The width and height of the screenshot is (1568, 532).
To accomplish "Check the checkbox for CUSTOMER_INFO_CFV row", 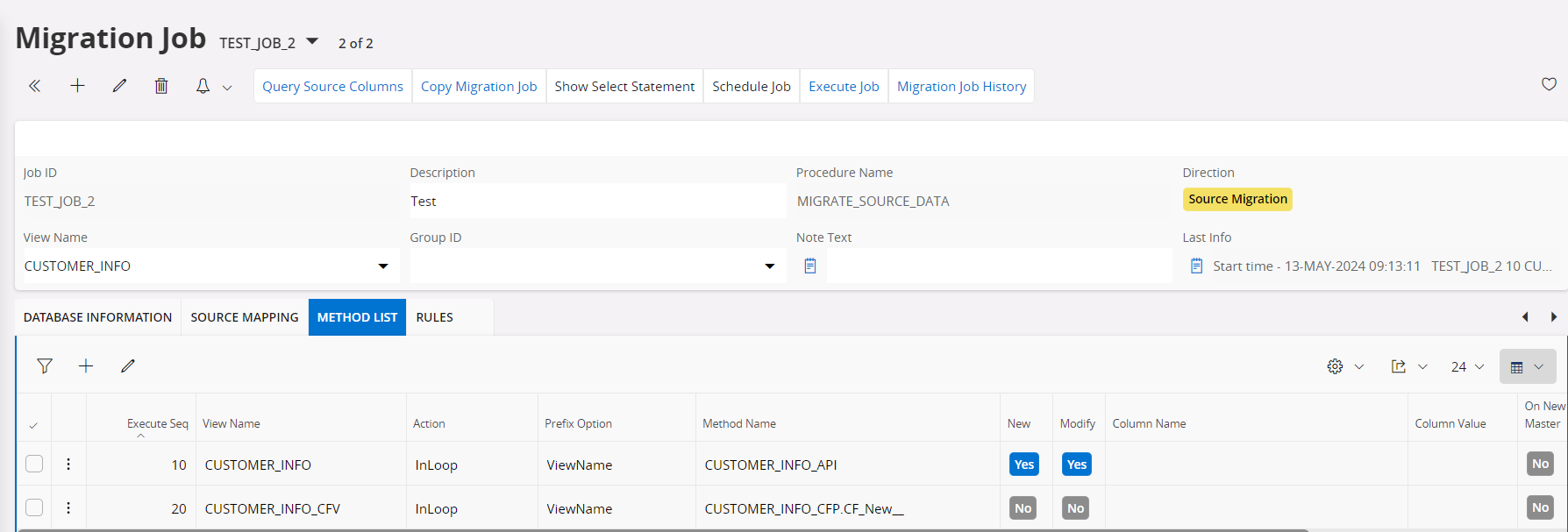I will 34,508.
